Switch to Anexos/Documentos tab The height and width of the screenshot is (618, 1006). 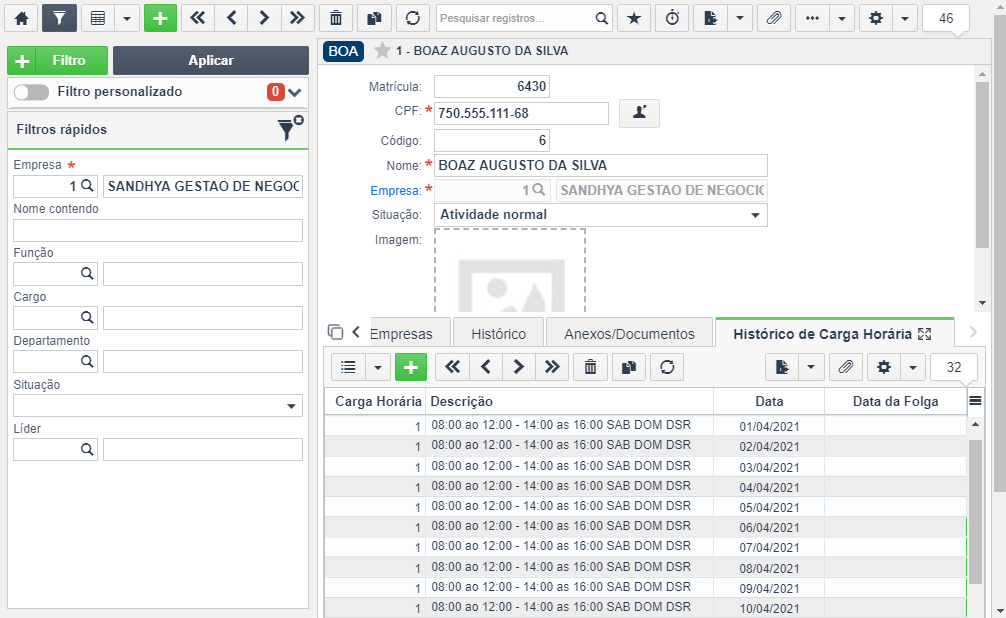629,334
